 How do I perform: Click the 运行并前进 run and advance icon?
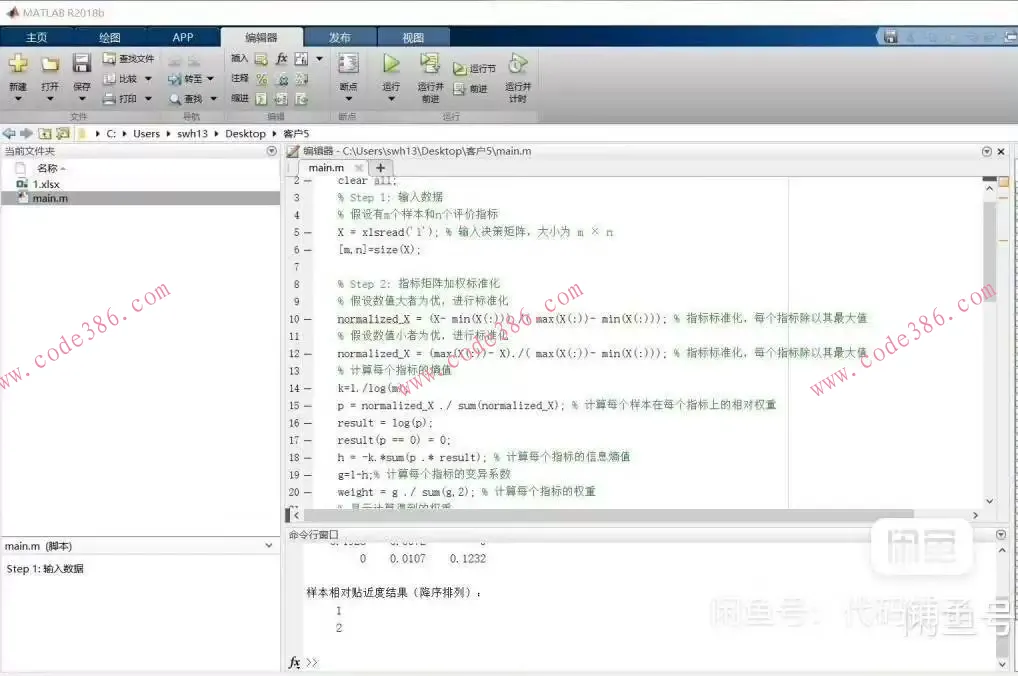point(429,64)
